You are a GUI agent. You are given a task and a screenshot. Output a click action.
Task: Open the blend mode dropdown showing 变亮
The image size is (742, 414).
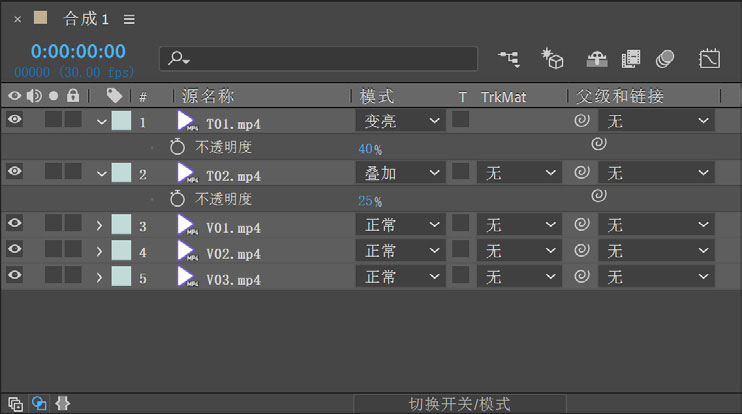(x=400, y=121)
